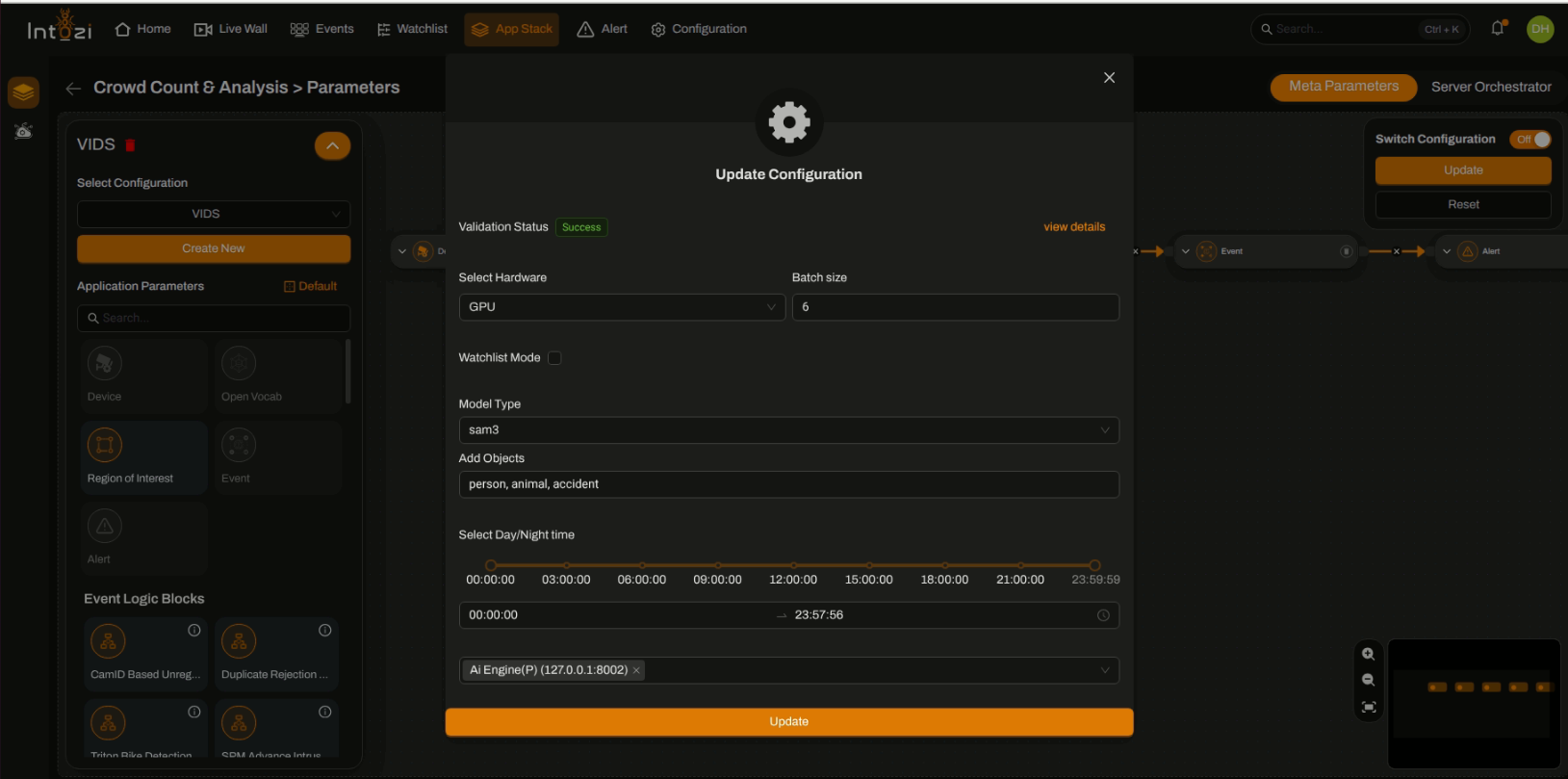
Task: Click the Reset button
Action: 1463,205
